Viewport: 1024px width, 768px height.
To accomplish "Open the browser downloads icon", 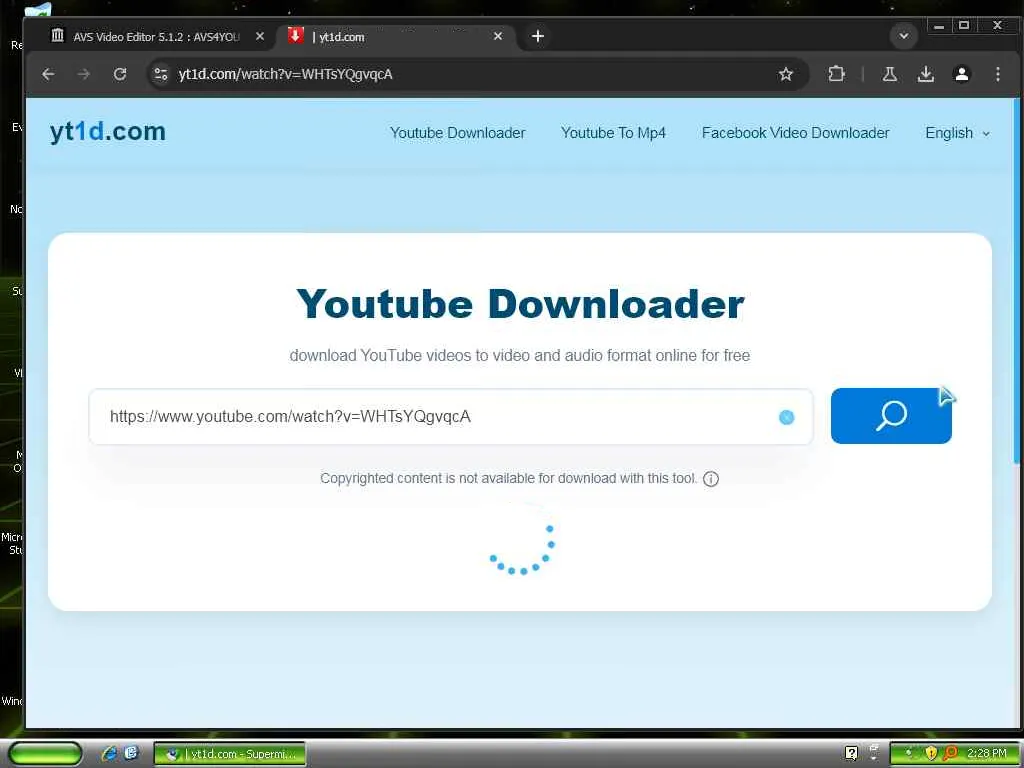I will (x=925, y=74).
